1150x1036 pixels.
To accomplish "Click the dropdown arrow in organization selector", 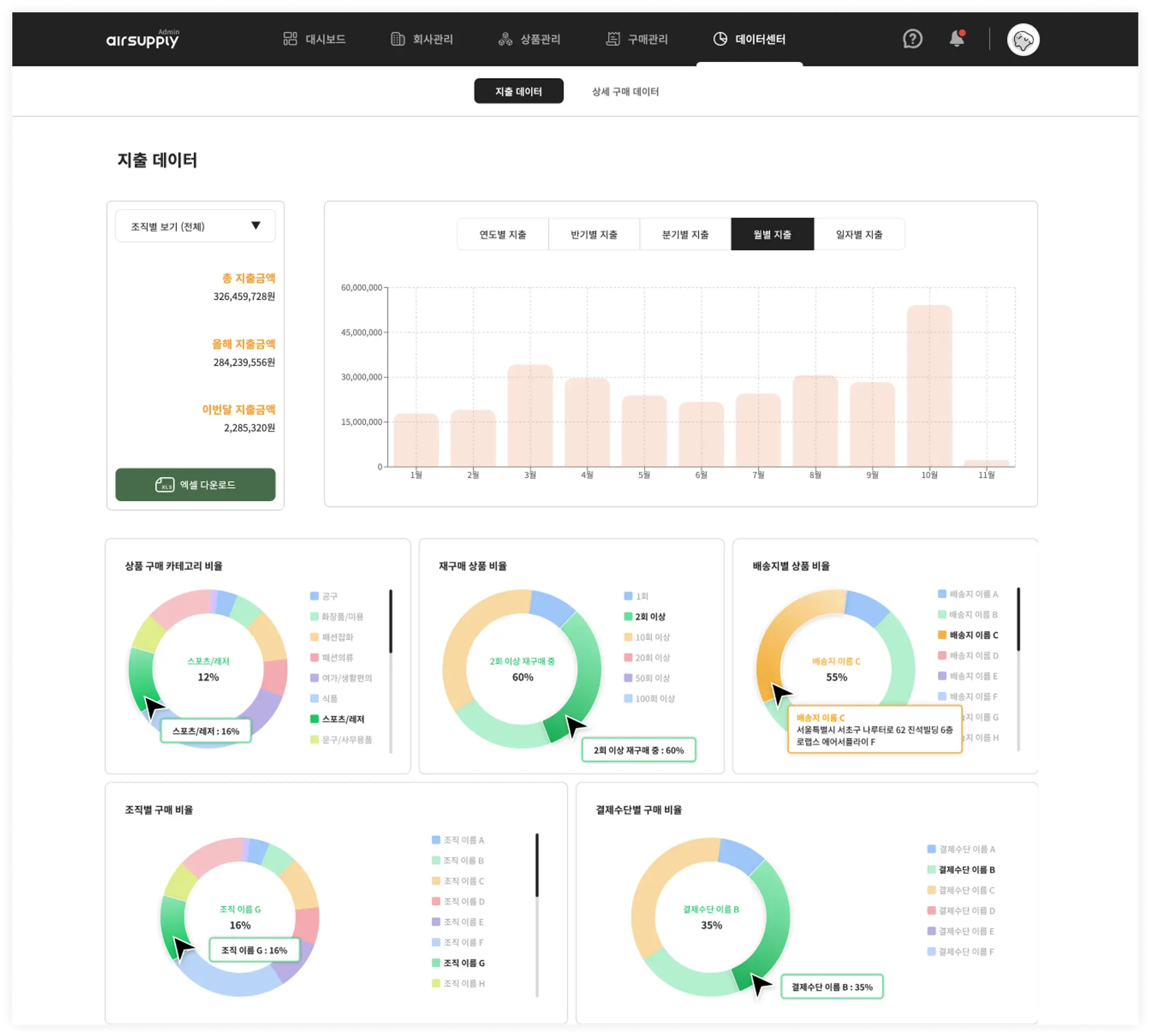I will (x=256, y=225).
